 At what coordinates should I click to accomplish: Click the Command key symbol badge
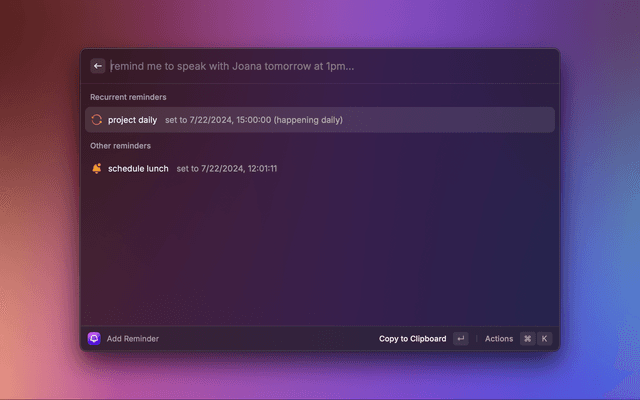(x=527, y=338)
